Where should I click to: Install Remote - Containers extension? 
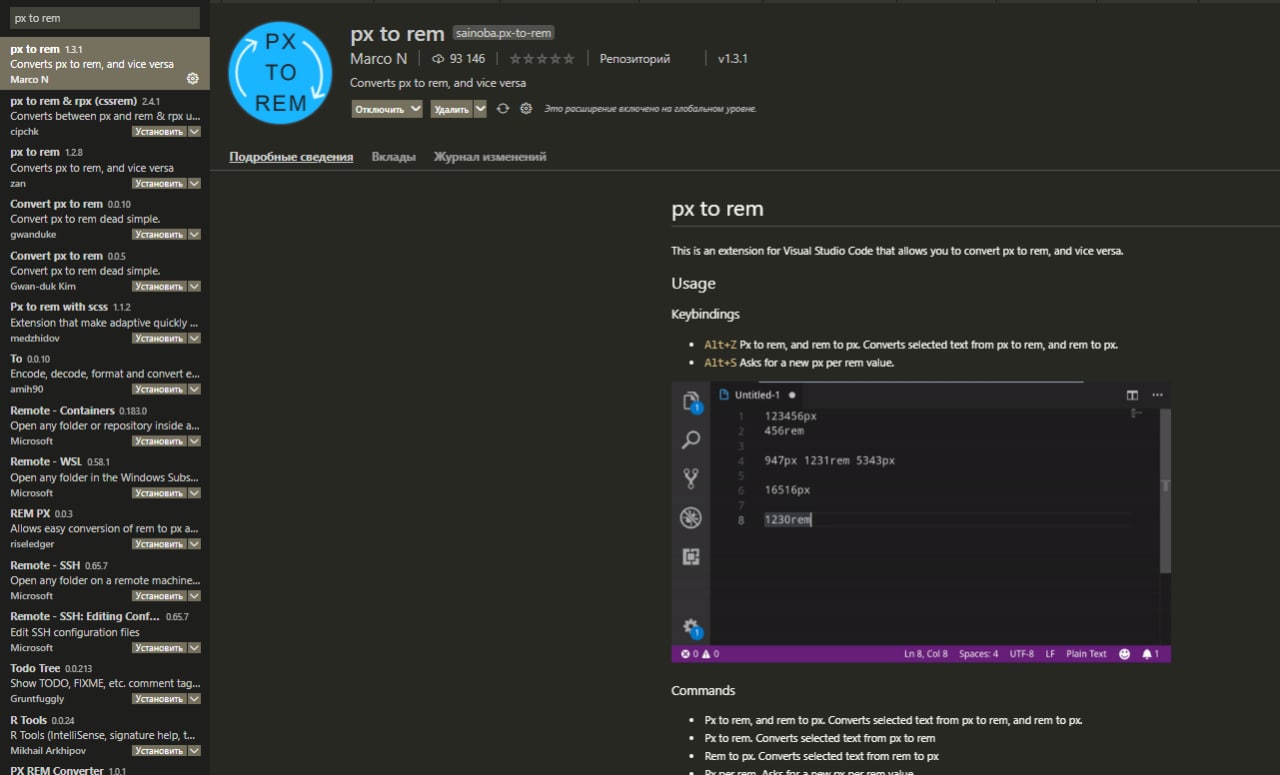[x=159, y=441]
